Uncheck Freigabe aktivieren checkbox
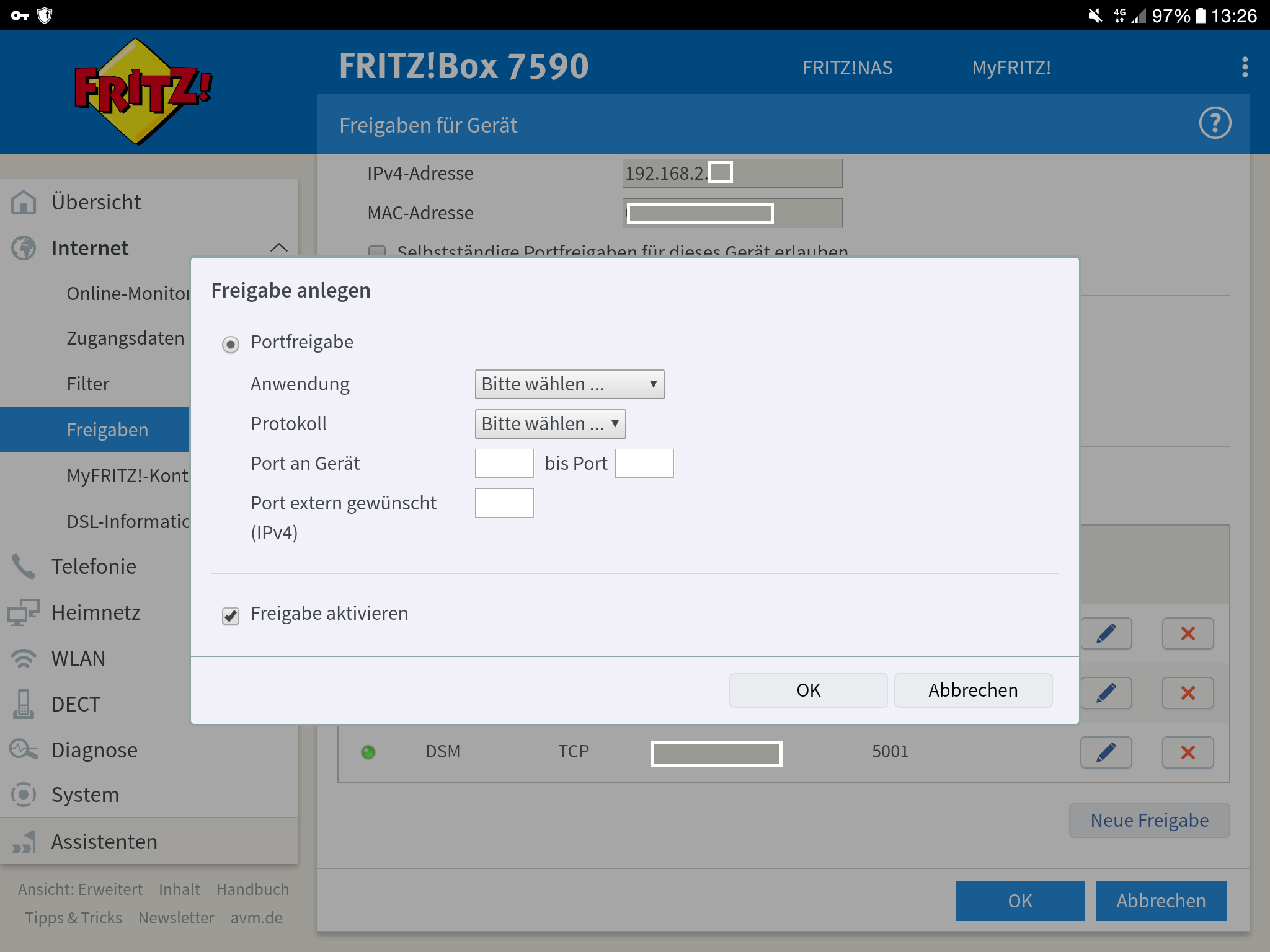 (x=231, y=615)
